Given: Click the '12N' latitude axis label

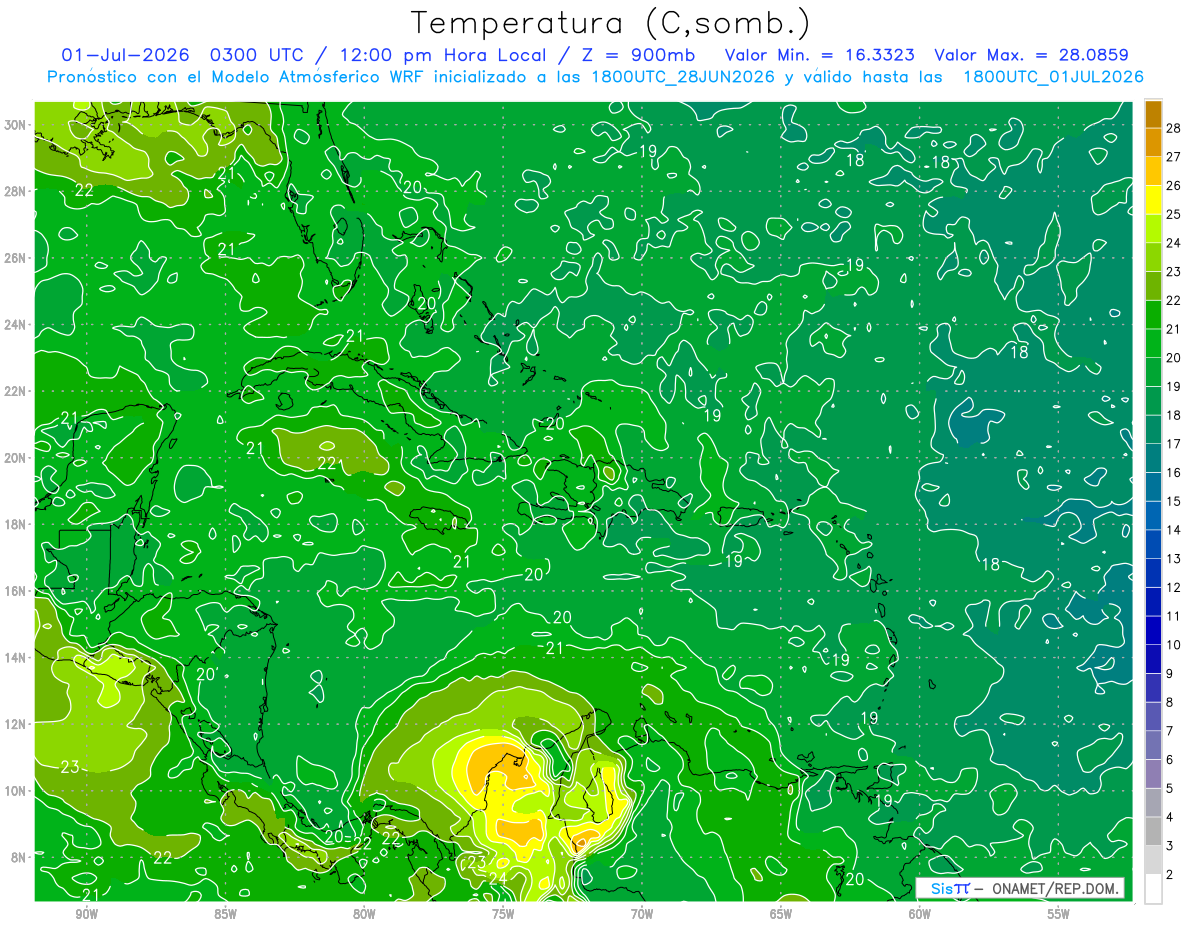Looking at the screenshot, I should click(17, 724).
